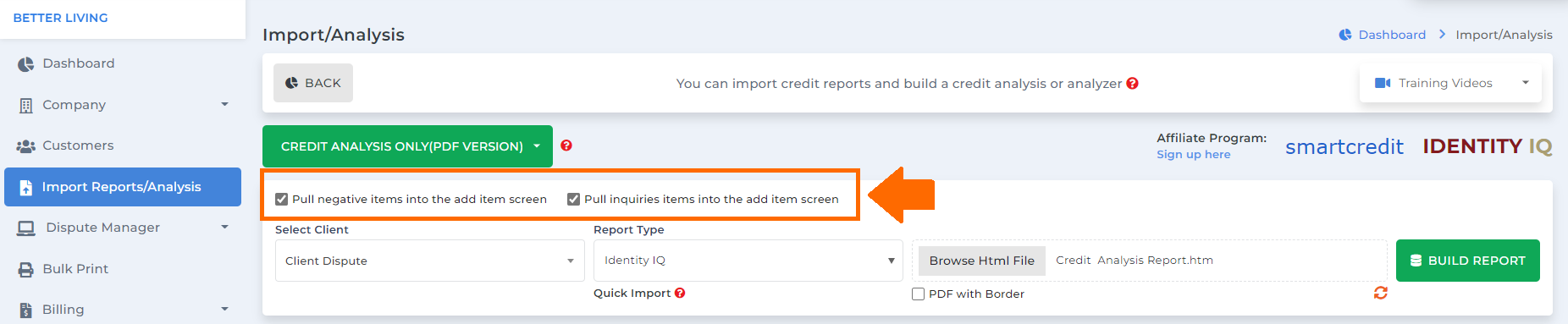Click the green BUILD REPORT button
Image resolution: width=1568 pixels, height=324 pixels.
pos(1467,261)
